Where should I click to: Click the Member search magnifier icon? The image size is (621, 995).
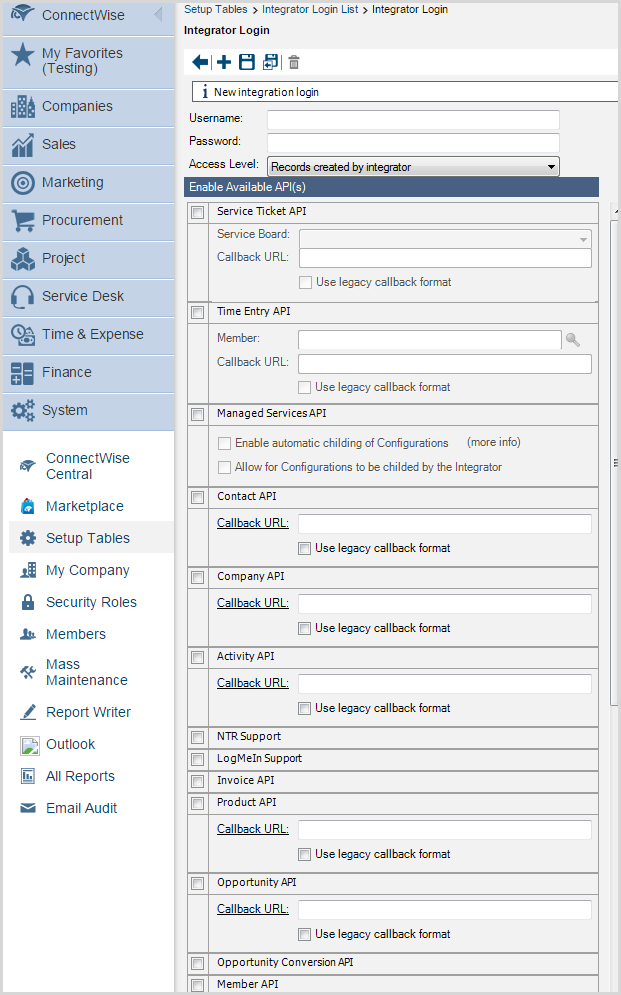tap(573, 340)
